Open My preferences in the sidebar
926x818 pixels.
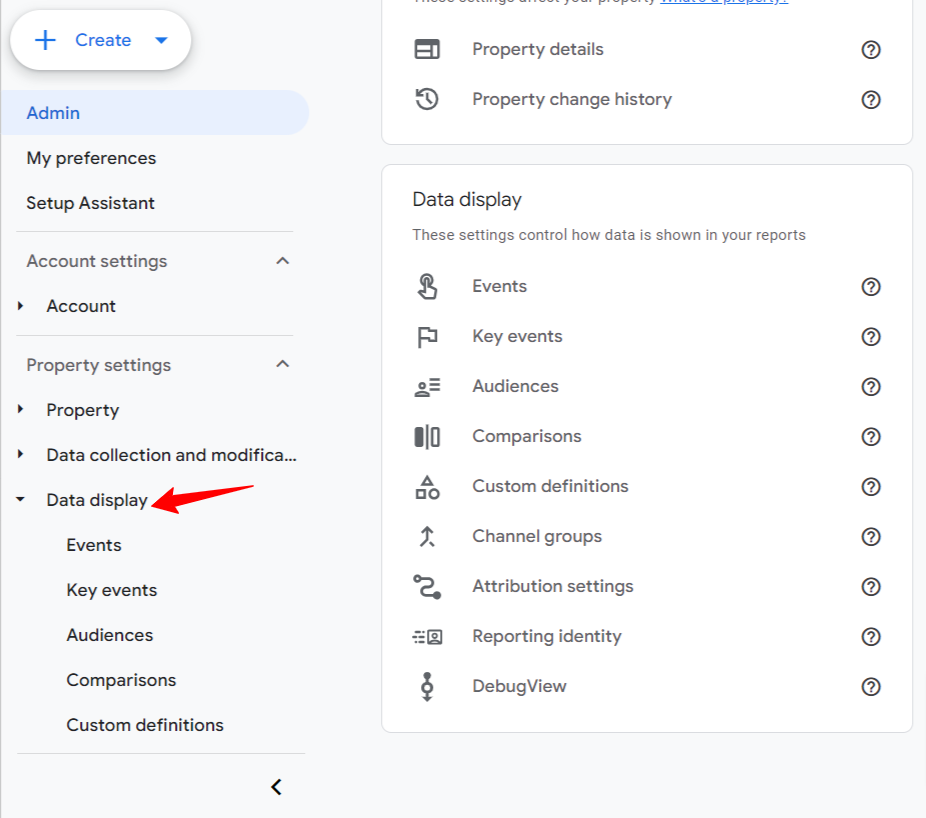pyautogui.click(x=91, y=158)
